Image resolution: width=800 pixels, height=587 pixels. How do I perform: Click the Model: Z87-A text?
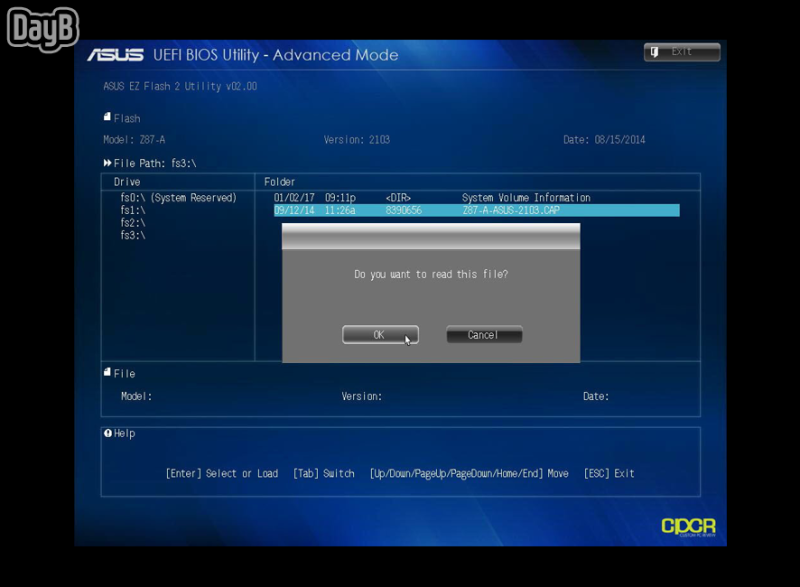point(134,140)
